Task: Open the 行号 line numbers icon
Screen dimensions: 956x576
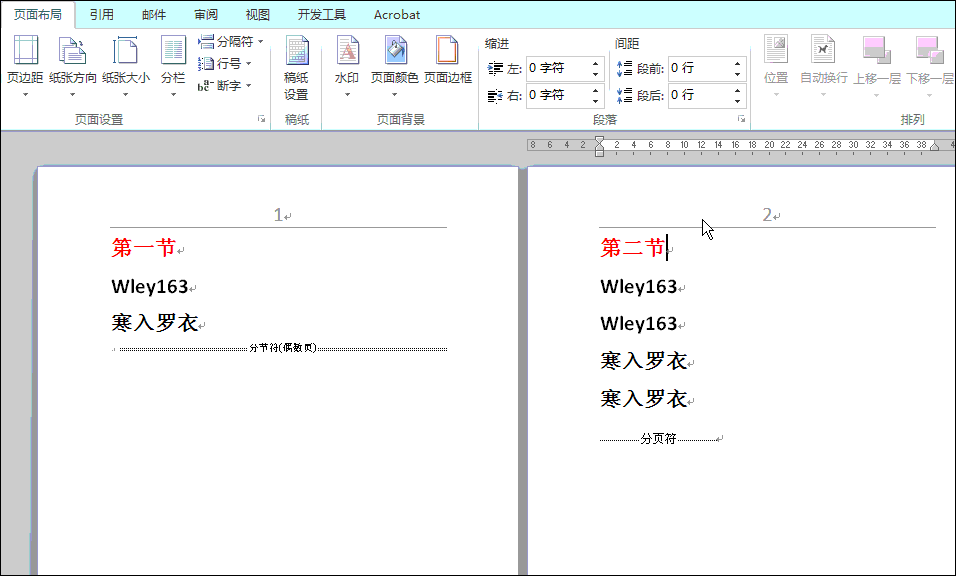Action: 206,63
